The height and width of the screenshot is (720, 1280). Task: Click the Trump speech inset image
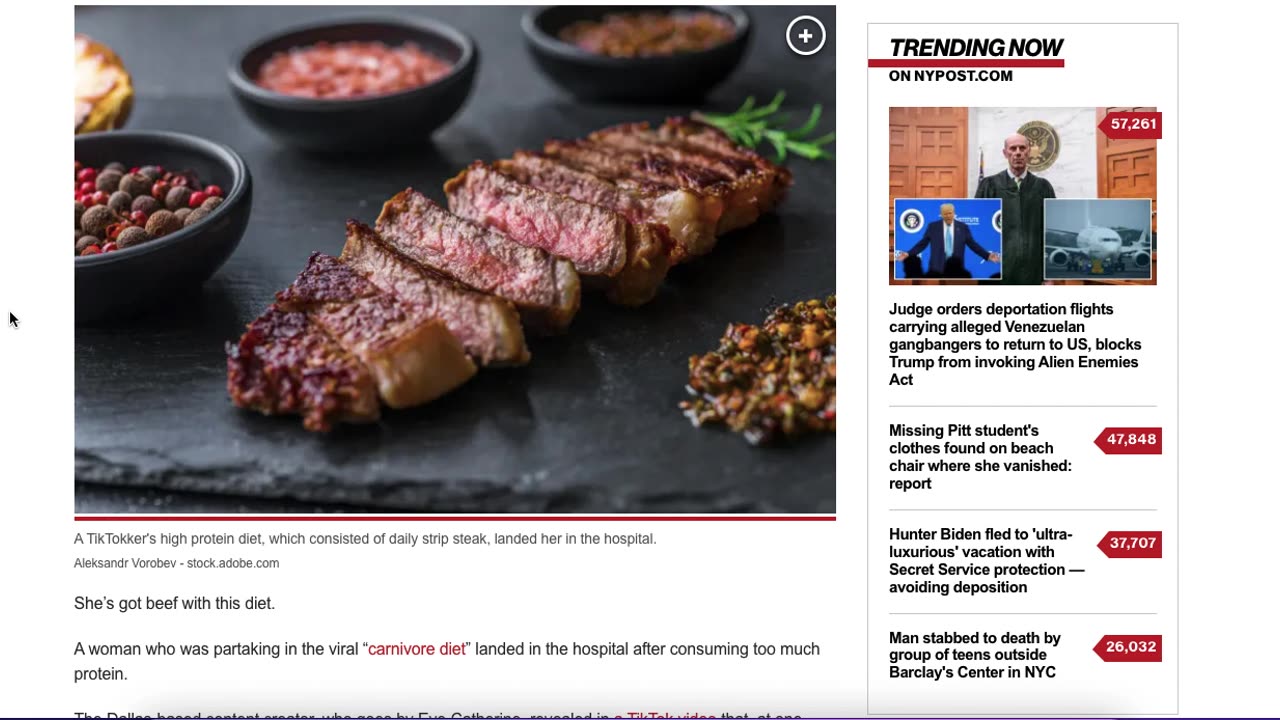pyautogui.click(x=947, y=239)
